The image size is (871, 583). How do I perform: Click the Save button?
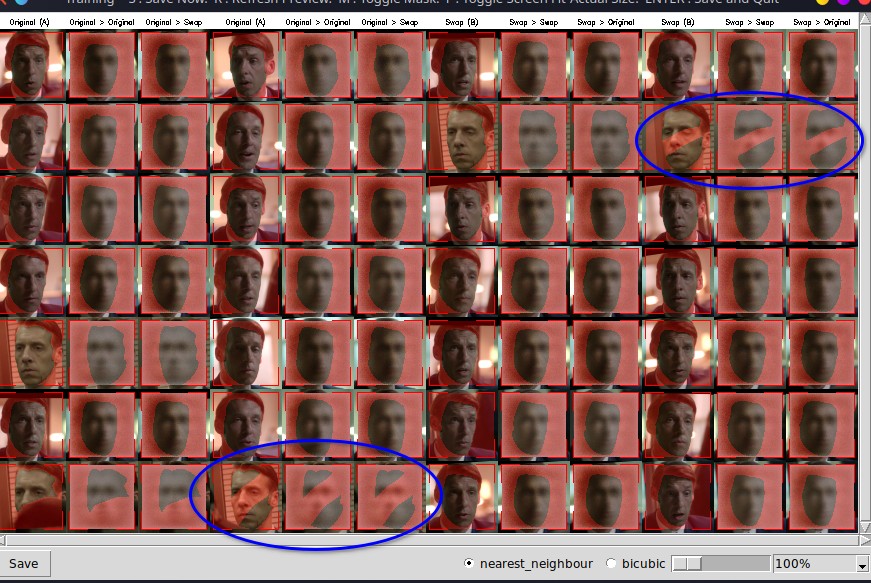[25, 564]
